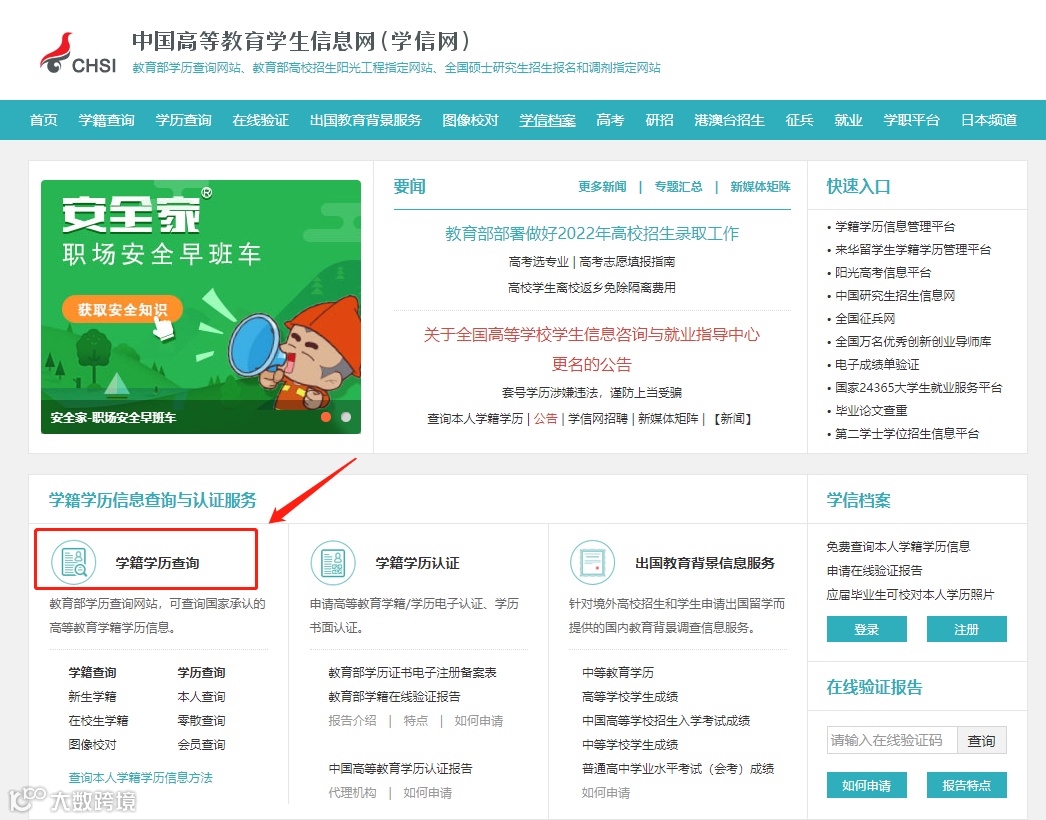
Task: Click the 学籍学历查询 heading link
Action: tap(157, 563)
